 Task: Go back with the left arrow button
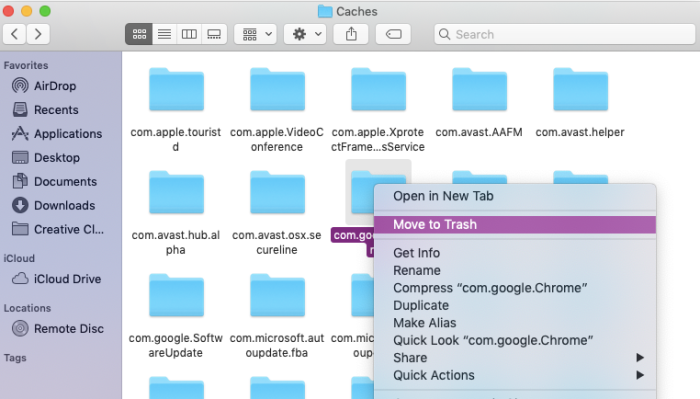point(15,34)
